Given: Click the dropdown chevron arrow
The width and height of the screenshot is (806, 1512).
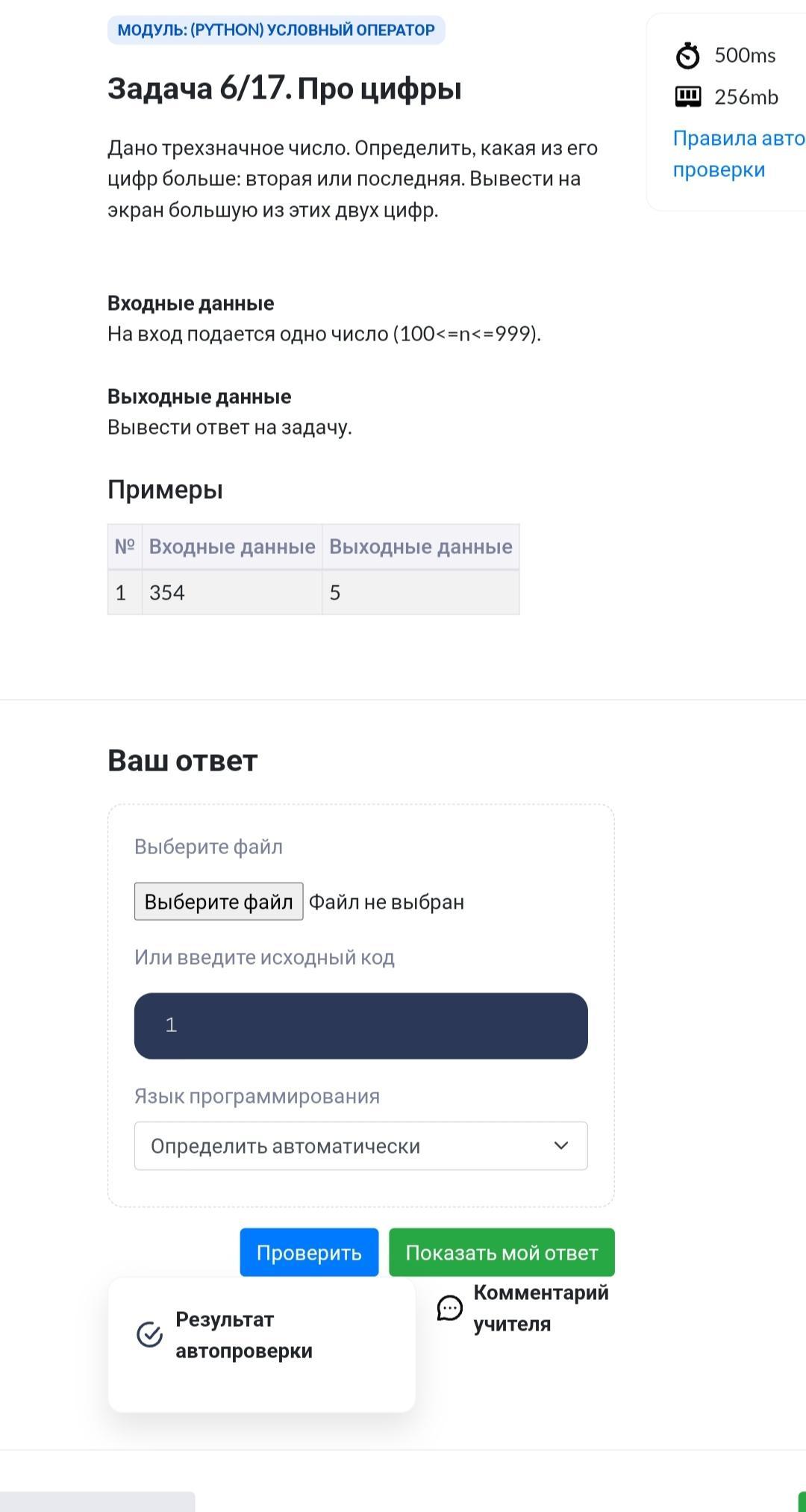Looking at the screenshot, I should pyautogui.click(x=561, y=1145).
